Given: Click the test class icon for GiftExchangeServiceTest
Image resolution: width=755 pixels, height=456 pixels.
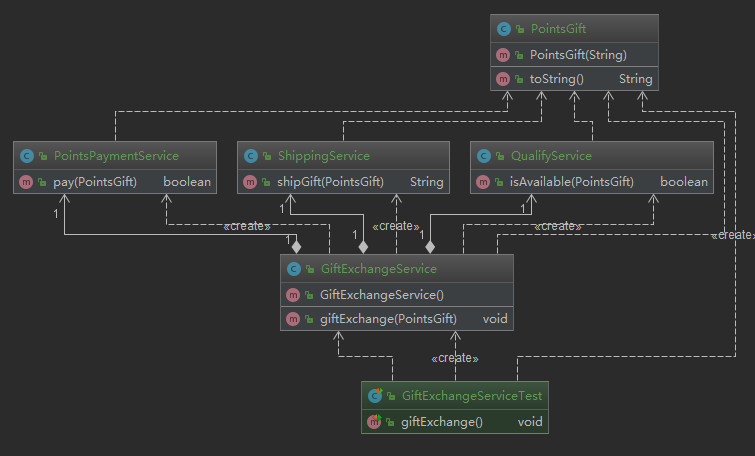Looking at the screenshot, I should (374, 396).
